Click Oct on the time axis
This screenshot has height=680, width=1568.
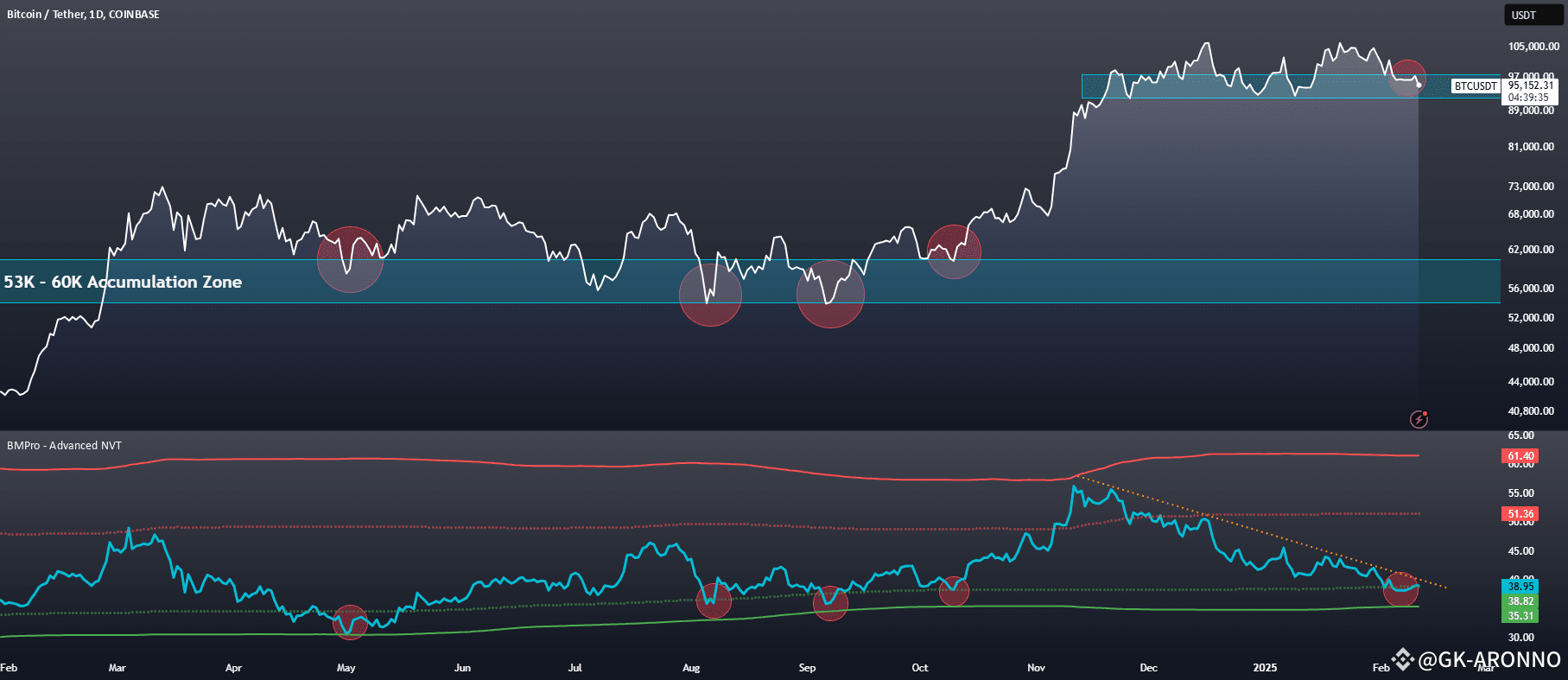pos(920,668)
